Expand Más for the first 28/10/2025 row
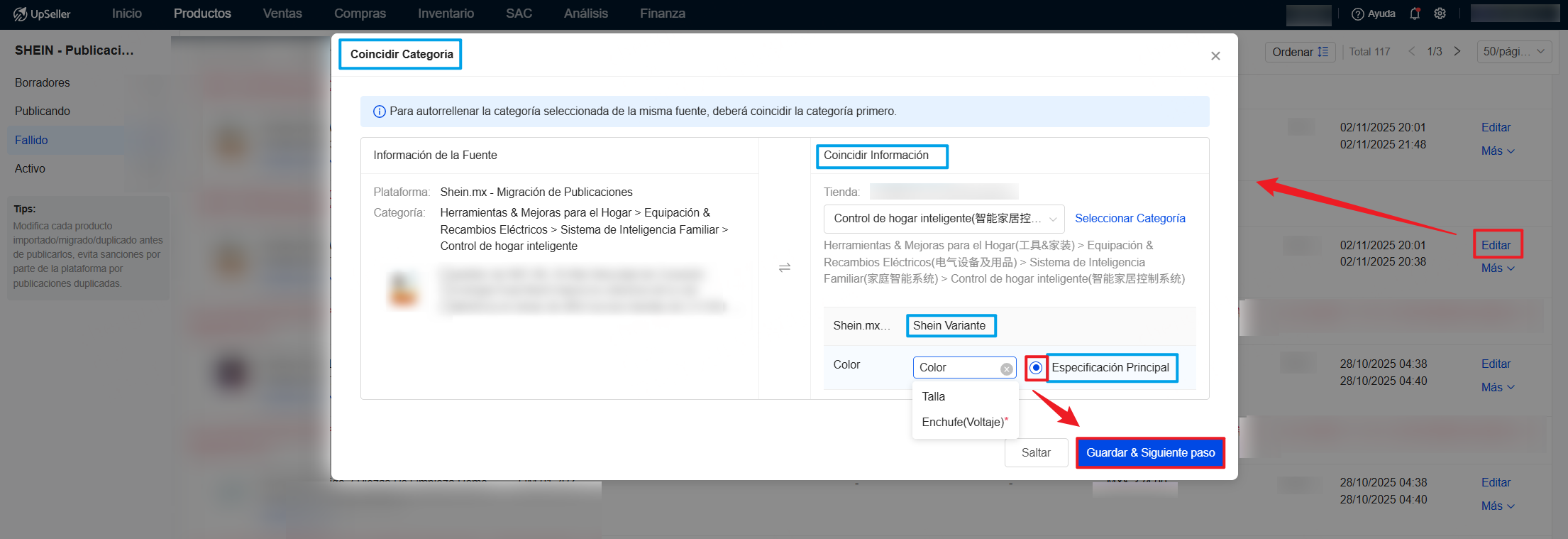 pyautogui.click(x=1498, y=388)
